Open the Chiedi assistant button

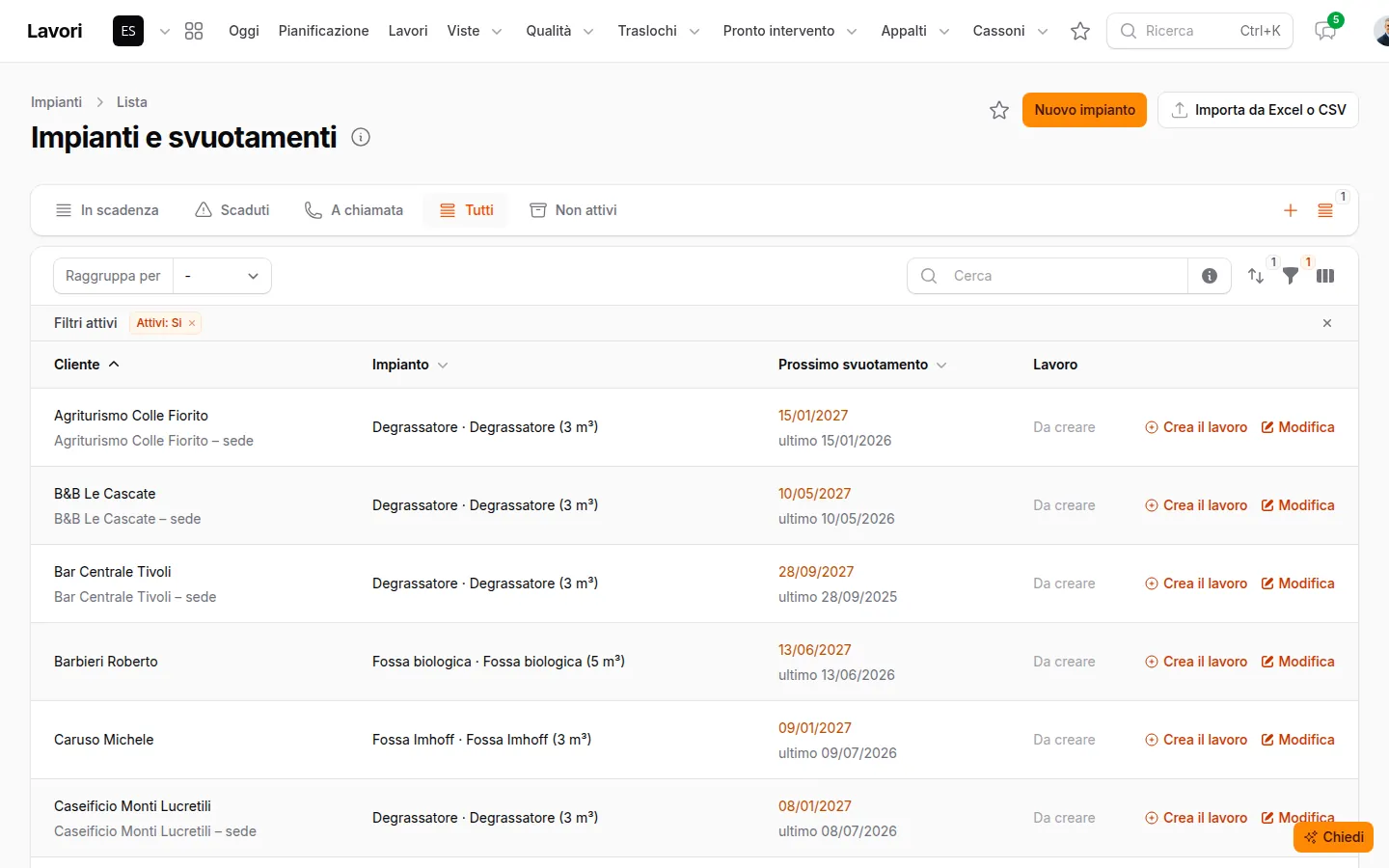1334,837
